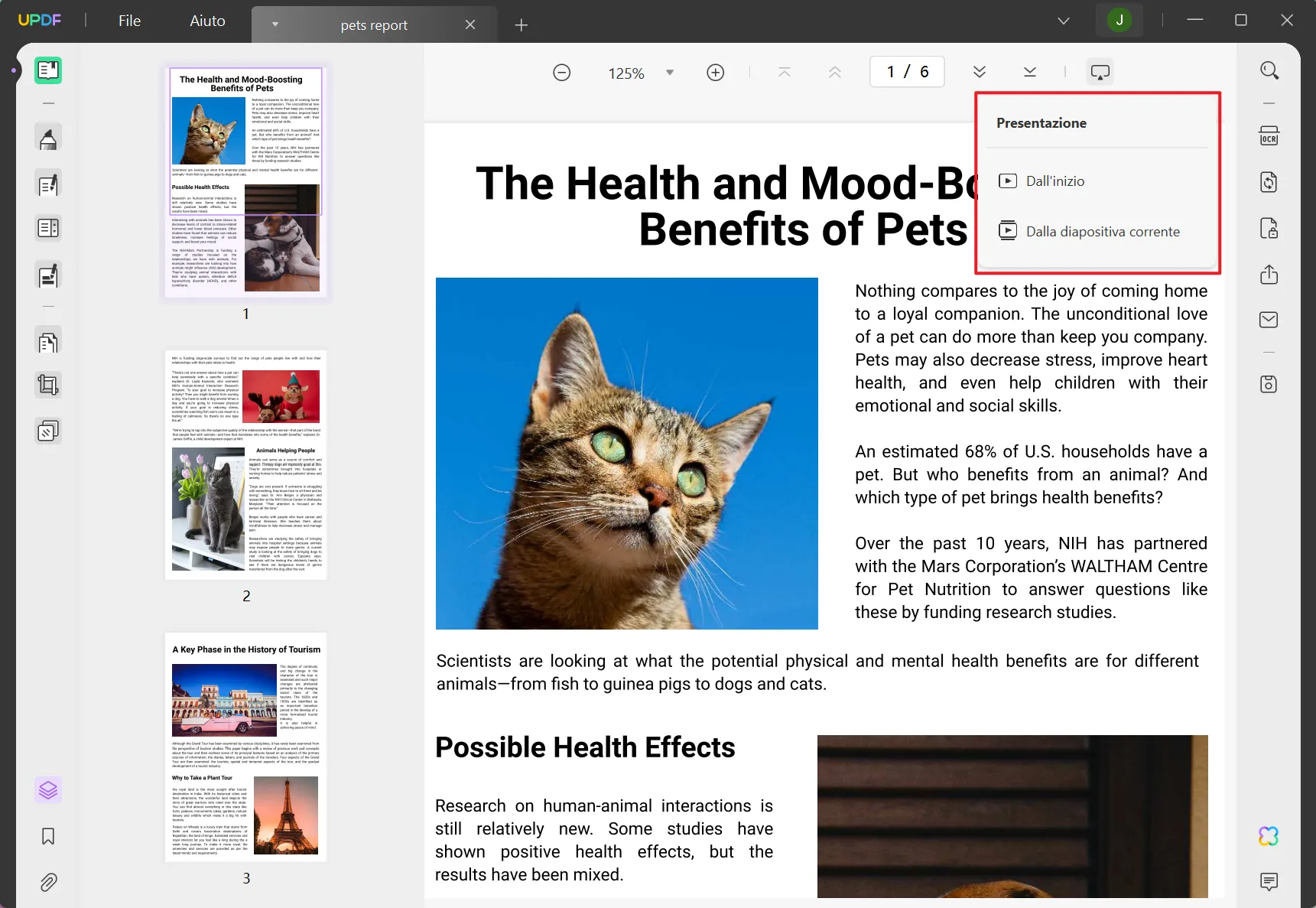Select the highlighter annotation tool

point(47,138)
